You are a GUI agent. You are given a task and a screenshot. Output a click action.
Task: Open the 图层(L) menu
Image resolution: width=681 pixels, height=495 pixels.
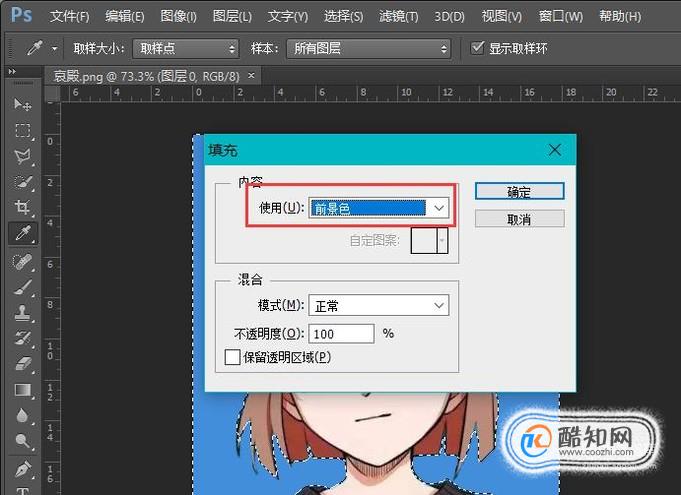click(x=232, y=16)
